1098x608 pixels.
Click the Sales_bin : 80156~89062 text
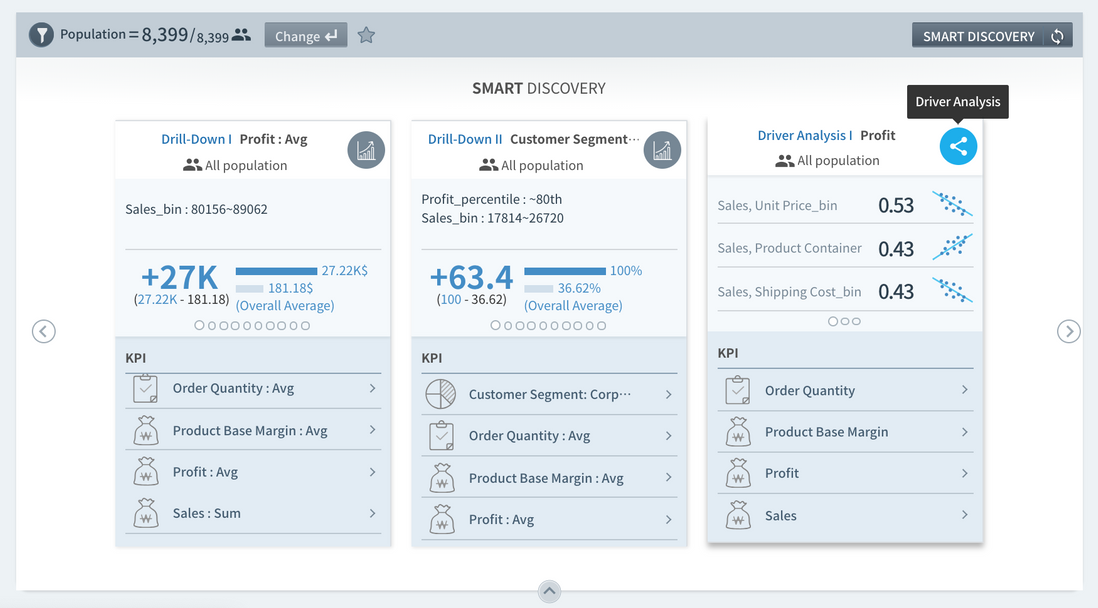pos(196,209)
